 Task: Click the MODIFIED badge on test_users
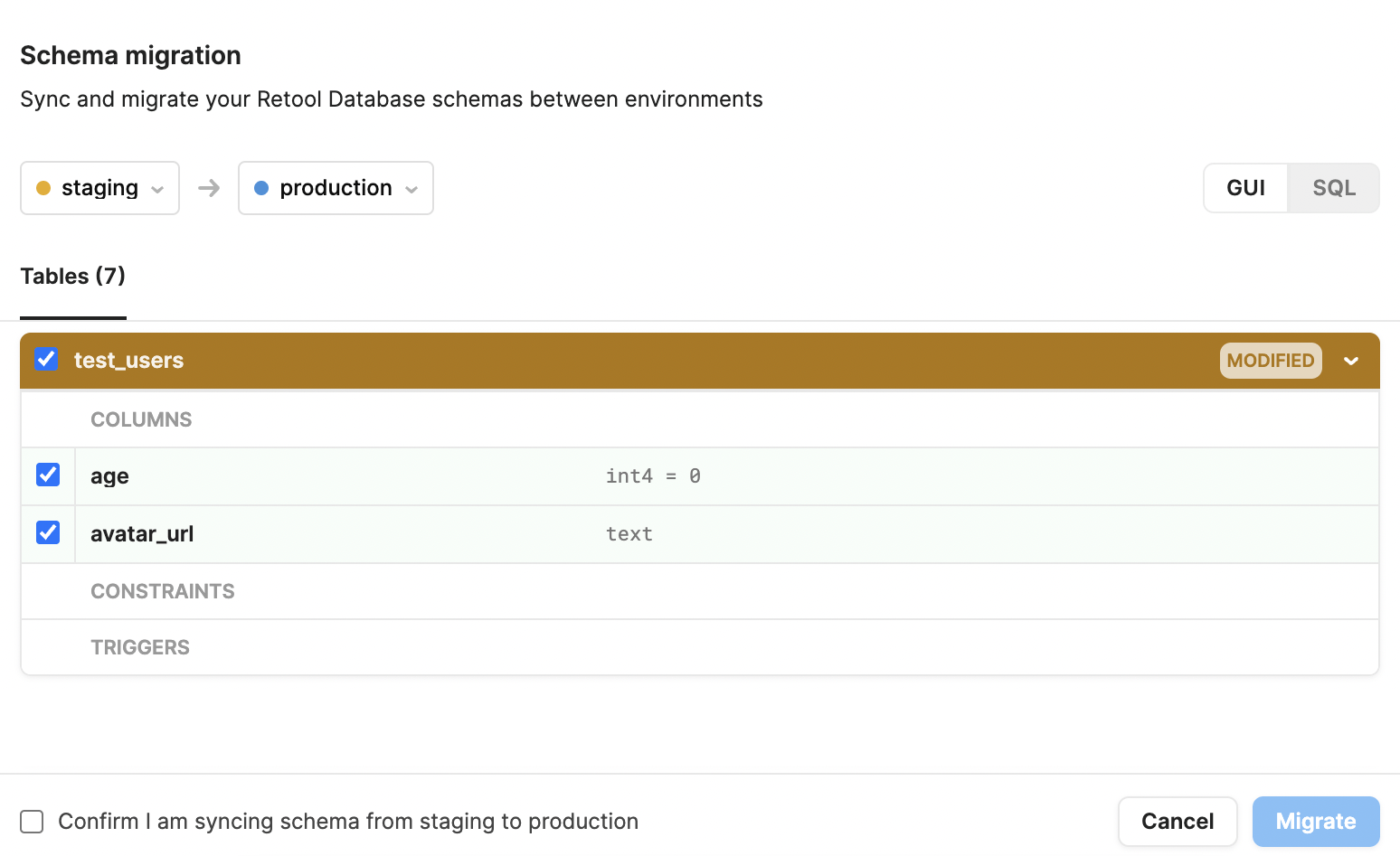click(1271, 361)
